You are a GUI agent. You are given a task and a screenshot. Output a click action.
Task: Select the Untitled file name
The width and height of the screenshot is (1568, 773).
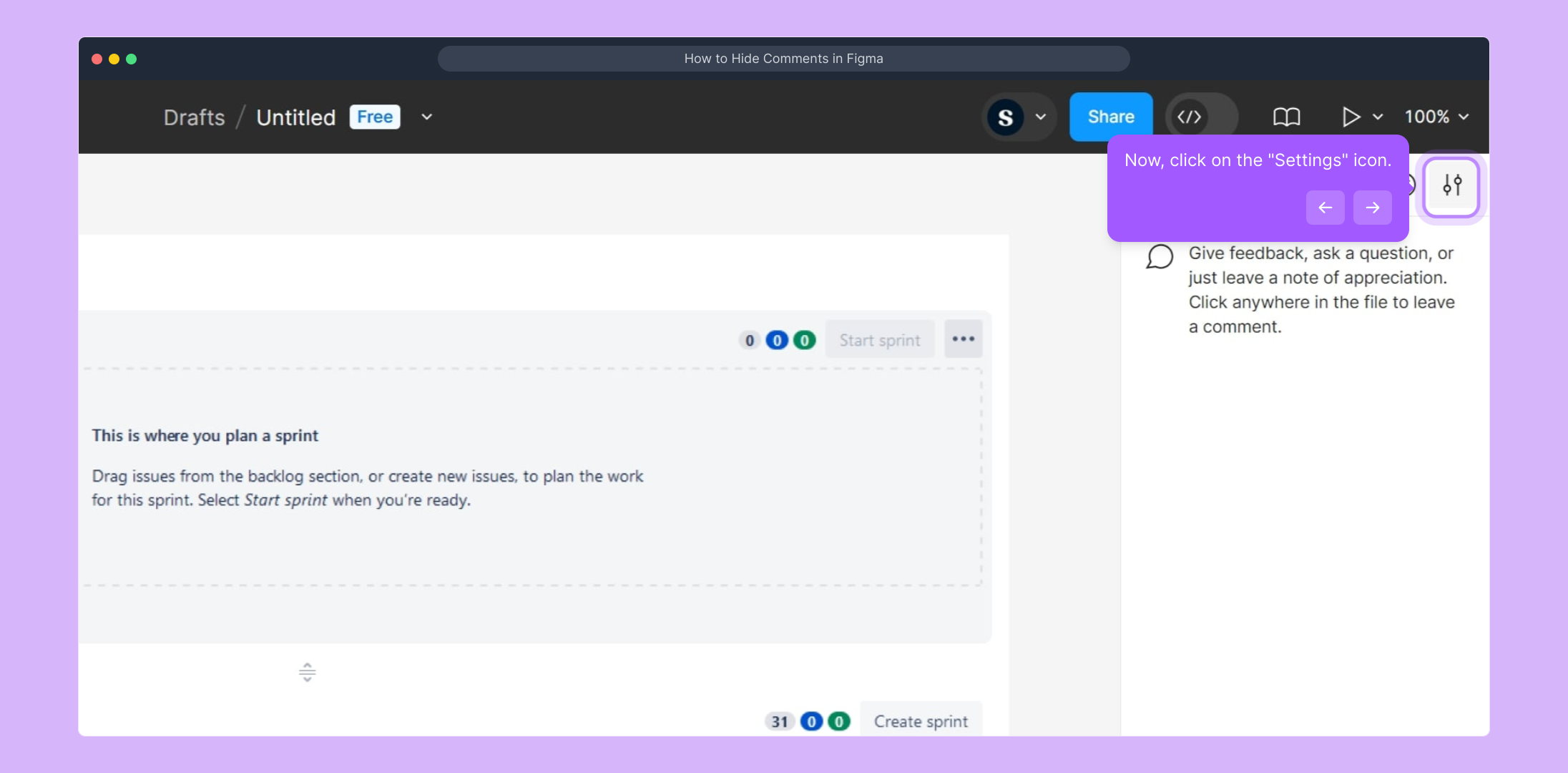coord(295,117)
